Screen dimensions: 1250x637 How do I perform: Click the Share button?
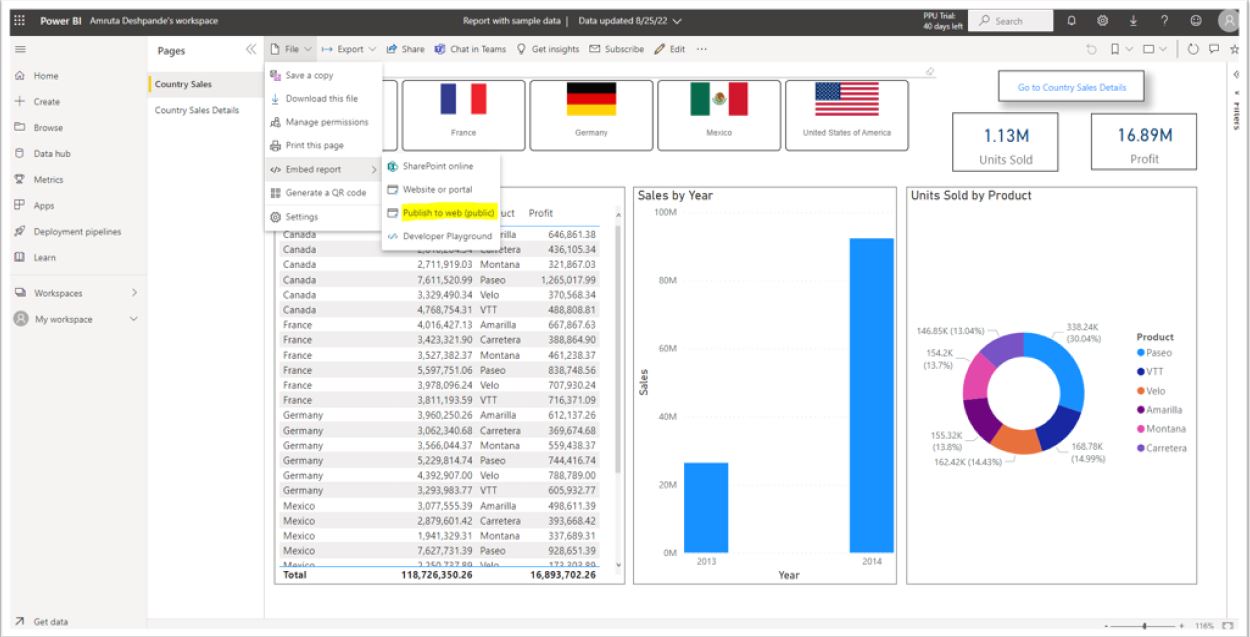pos(405,49)
